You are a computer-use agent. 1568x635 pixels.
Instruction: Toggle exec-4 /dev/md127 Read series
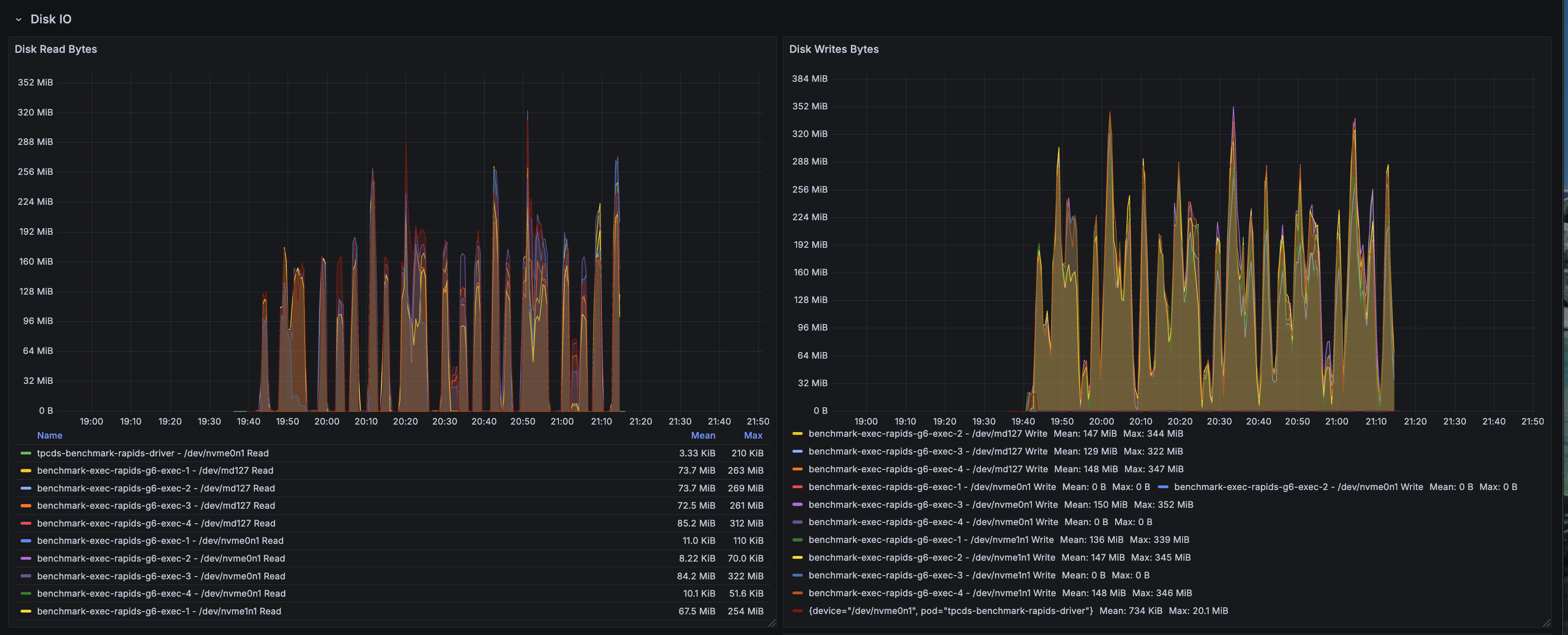click(x=156, y=523)
